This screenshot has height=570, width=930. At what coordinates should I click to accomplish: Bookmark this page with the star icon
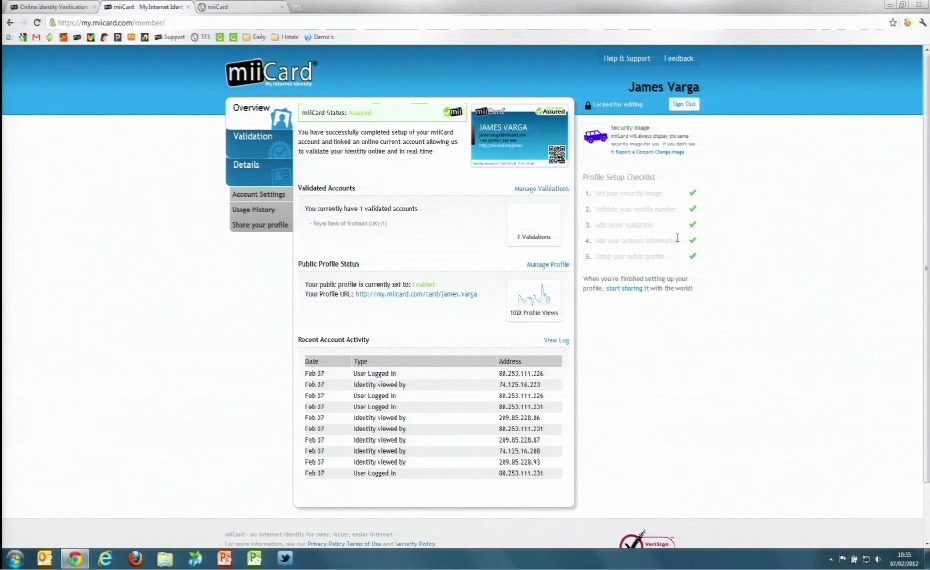893,23
